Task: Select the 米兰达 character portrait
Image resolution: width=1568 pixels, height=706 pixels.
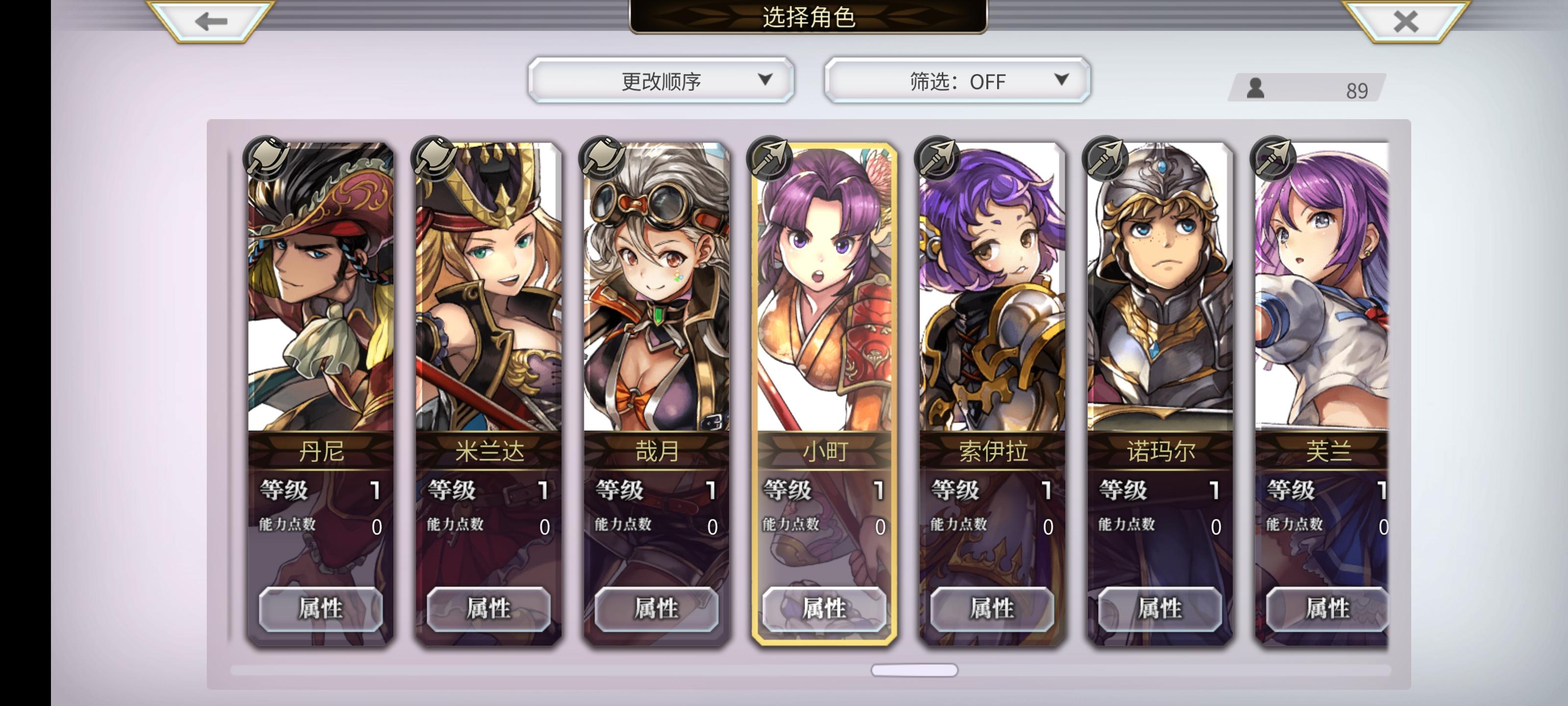Action: coord(488,287)
